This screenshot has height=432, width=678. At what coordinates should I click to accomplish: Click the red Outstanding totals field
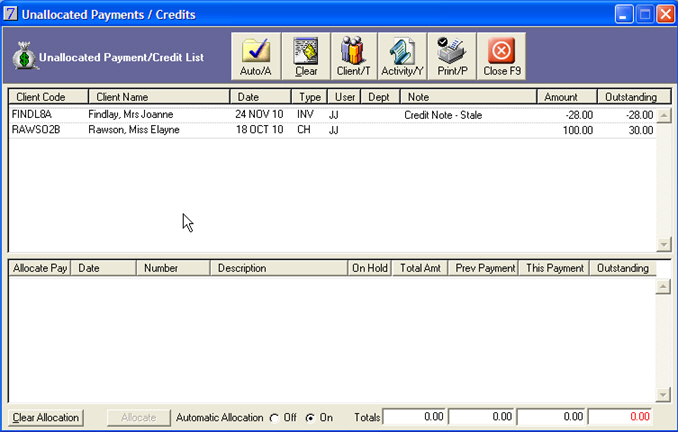[621, 417]
